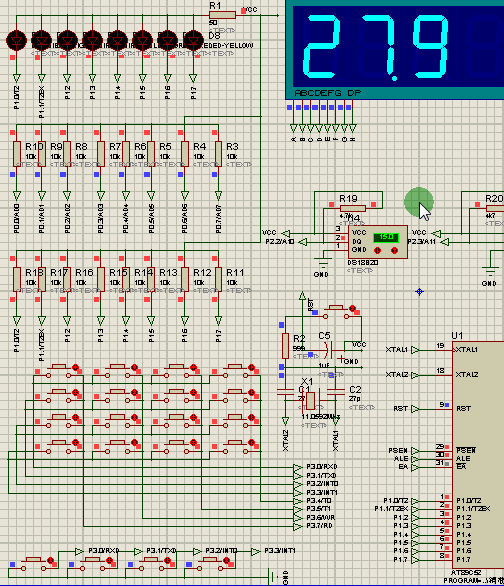Select capacitor C5 symbol
Image resolution: width=504 pixels, height=586 pixels.
tap(329, 351)
